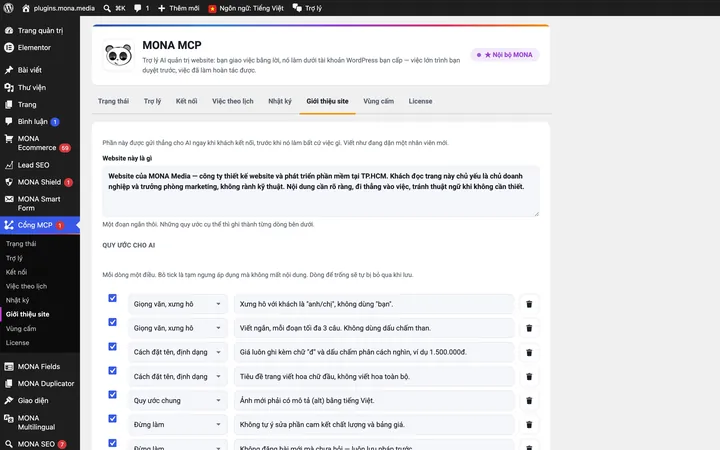Delete the rule "Viết ngắn, mỗi đoạn tối đa 3 câu"
This screenshot has width=720, height=450.
click(529, 328)
